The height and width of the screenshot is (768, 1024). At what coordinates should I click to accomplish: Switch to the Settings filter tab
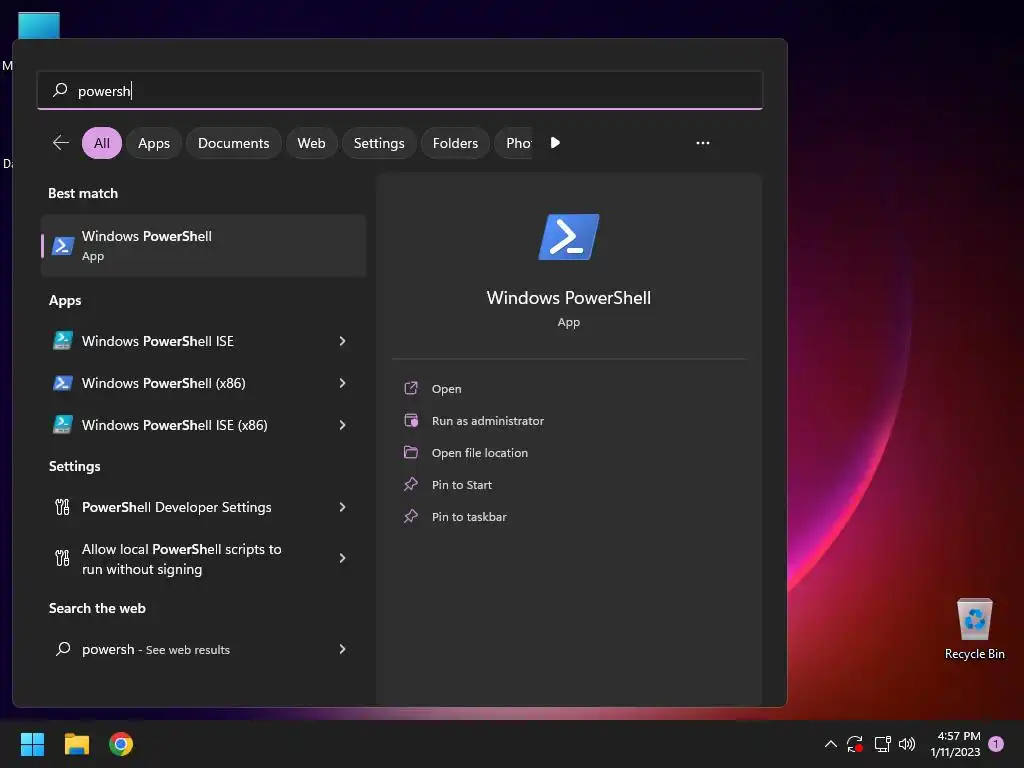pos(379,143)
